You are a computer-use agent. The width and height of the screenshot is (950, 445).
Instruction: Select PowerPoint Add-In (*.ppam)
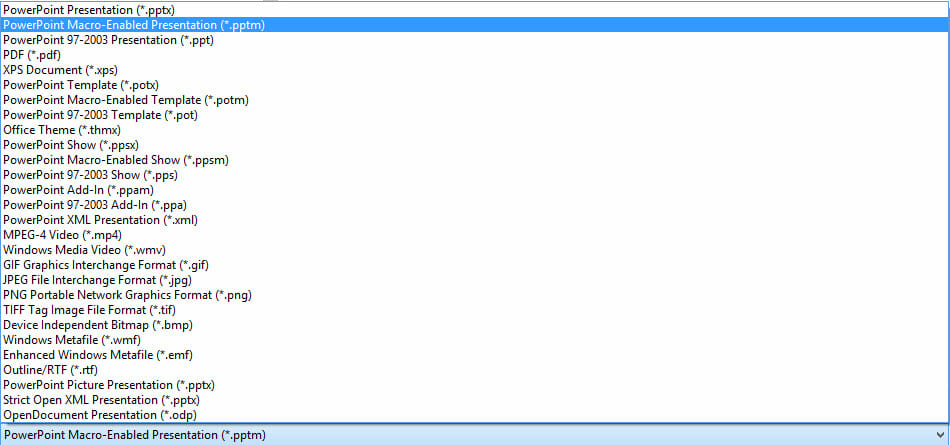click(474, 190)
